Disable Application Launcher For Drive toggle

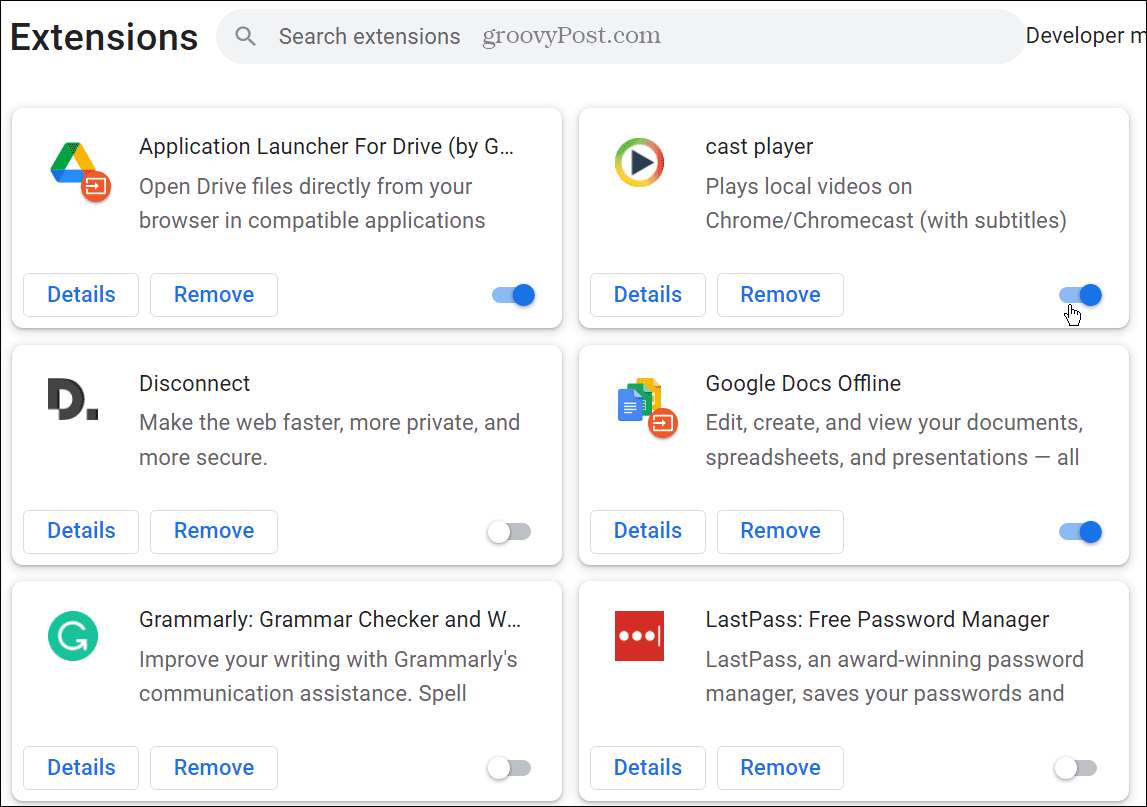coord(514,295)
